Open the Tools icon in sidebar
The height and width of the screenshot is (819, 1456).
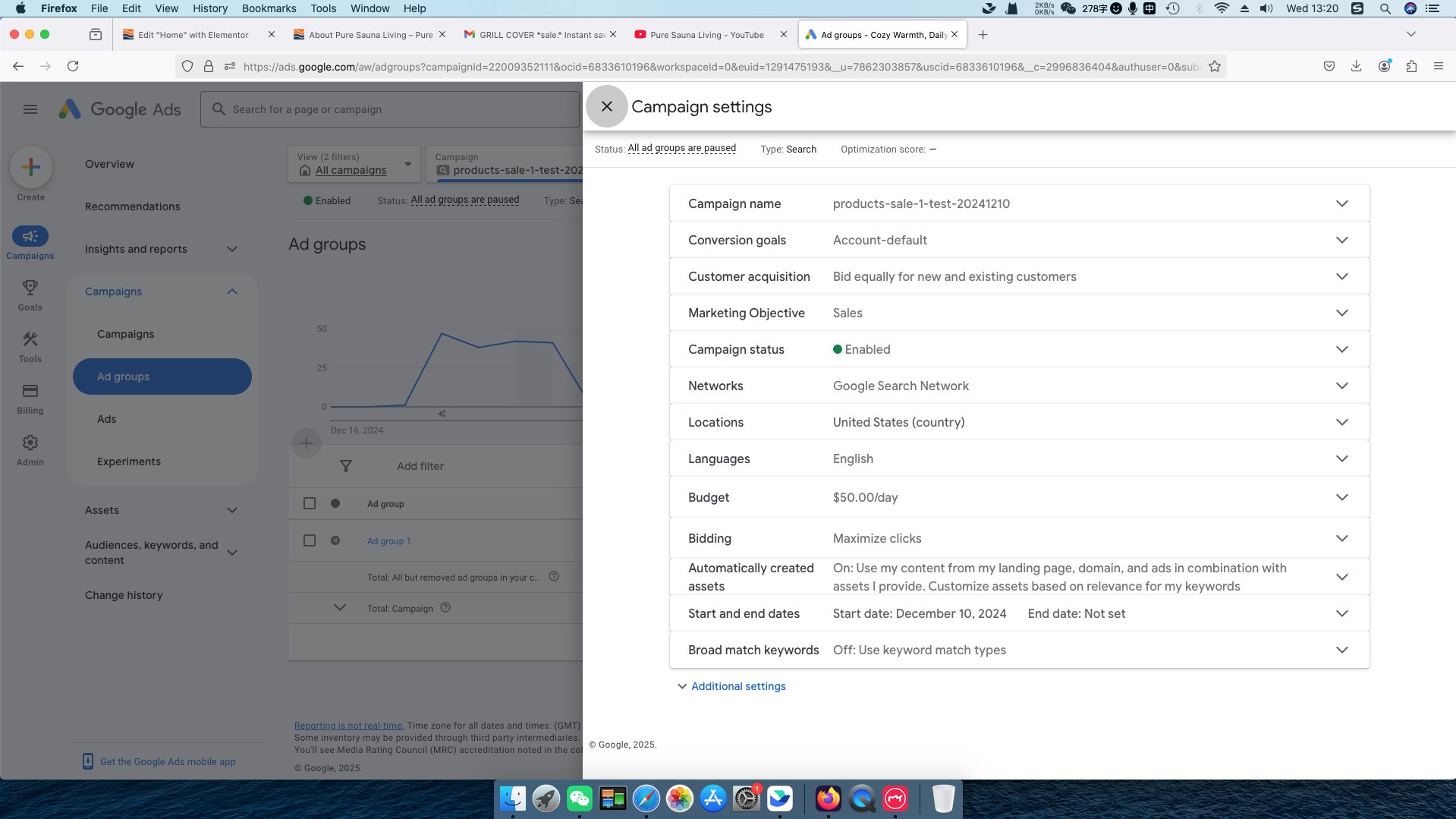(x=30, y=339)
